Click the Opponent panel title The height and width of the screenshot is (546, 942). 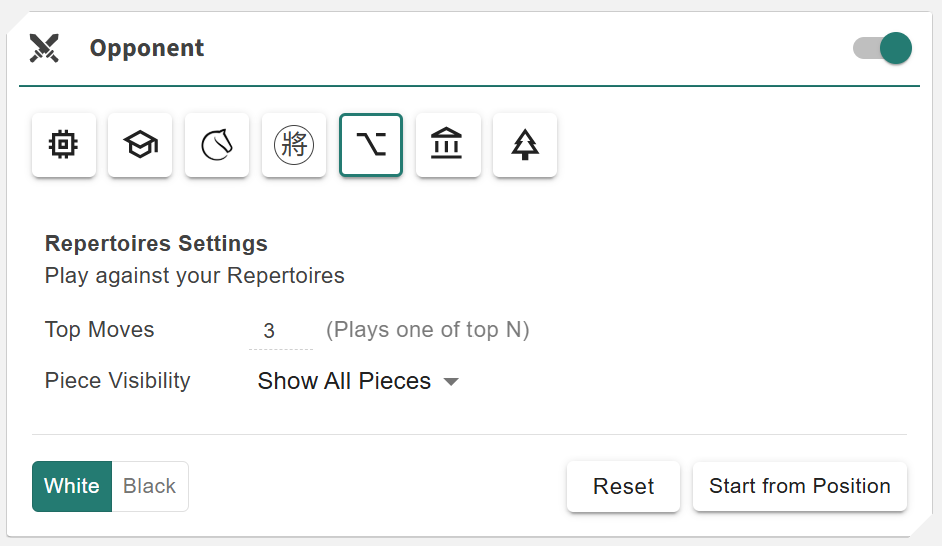coord(147,48)
